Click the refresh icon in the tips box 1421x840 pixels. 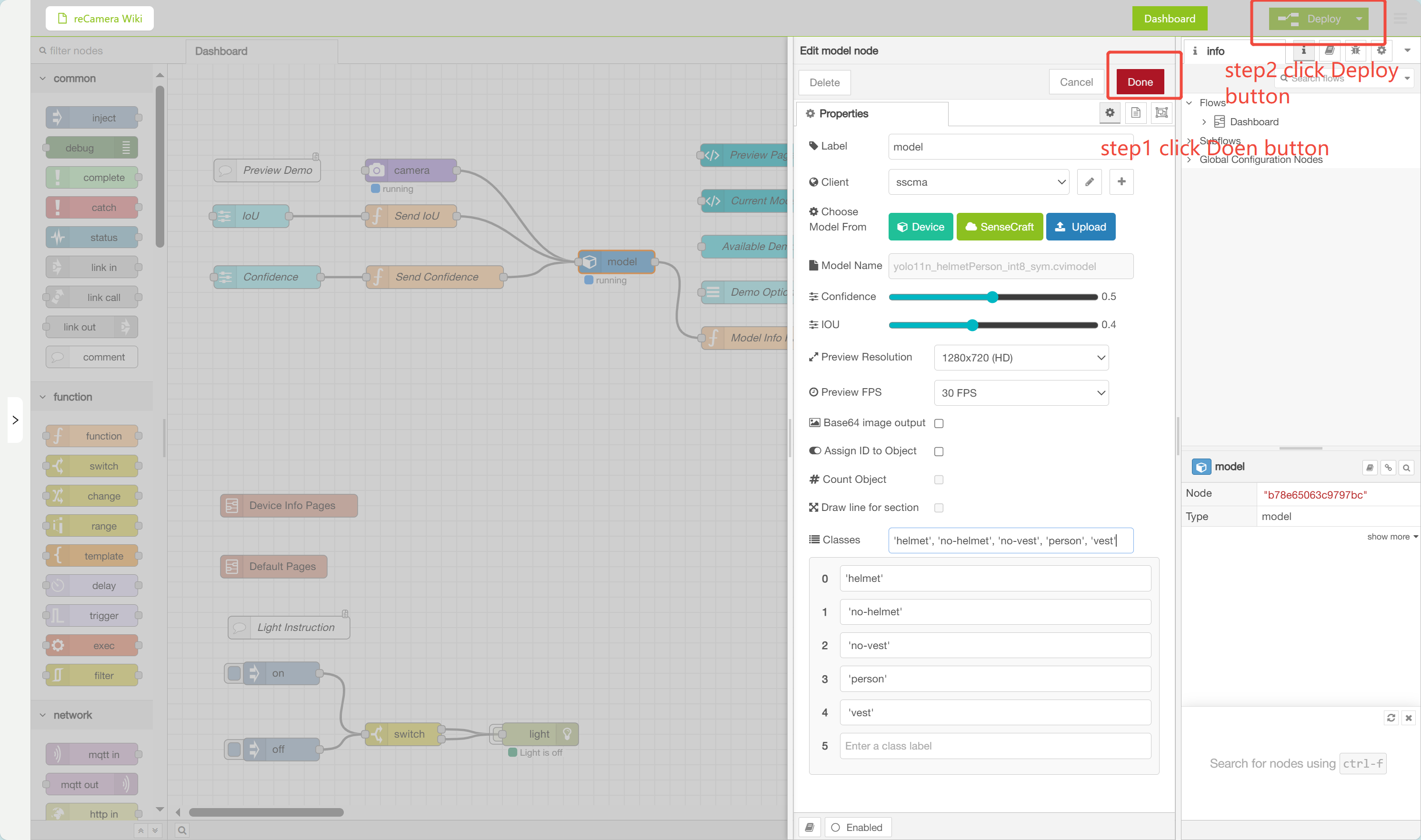(x=1391, y=718)
